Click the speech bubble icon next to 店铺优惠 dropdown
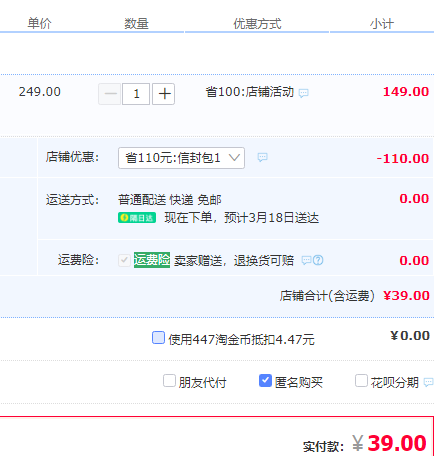This screenshot has height=456, width=442. pos(263,157)
